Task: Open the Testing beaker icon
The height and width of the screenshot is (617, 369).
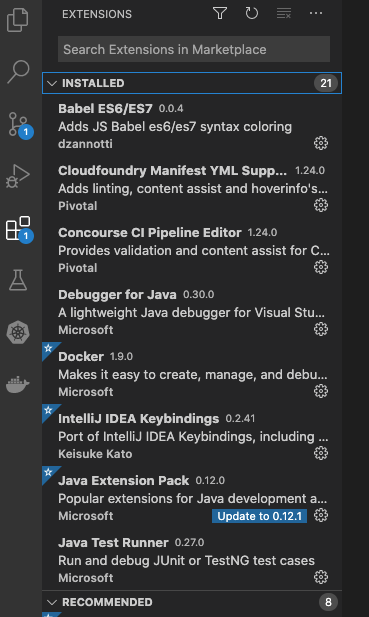Action: tap(18, 280)
